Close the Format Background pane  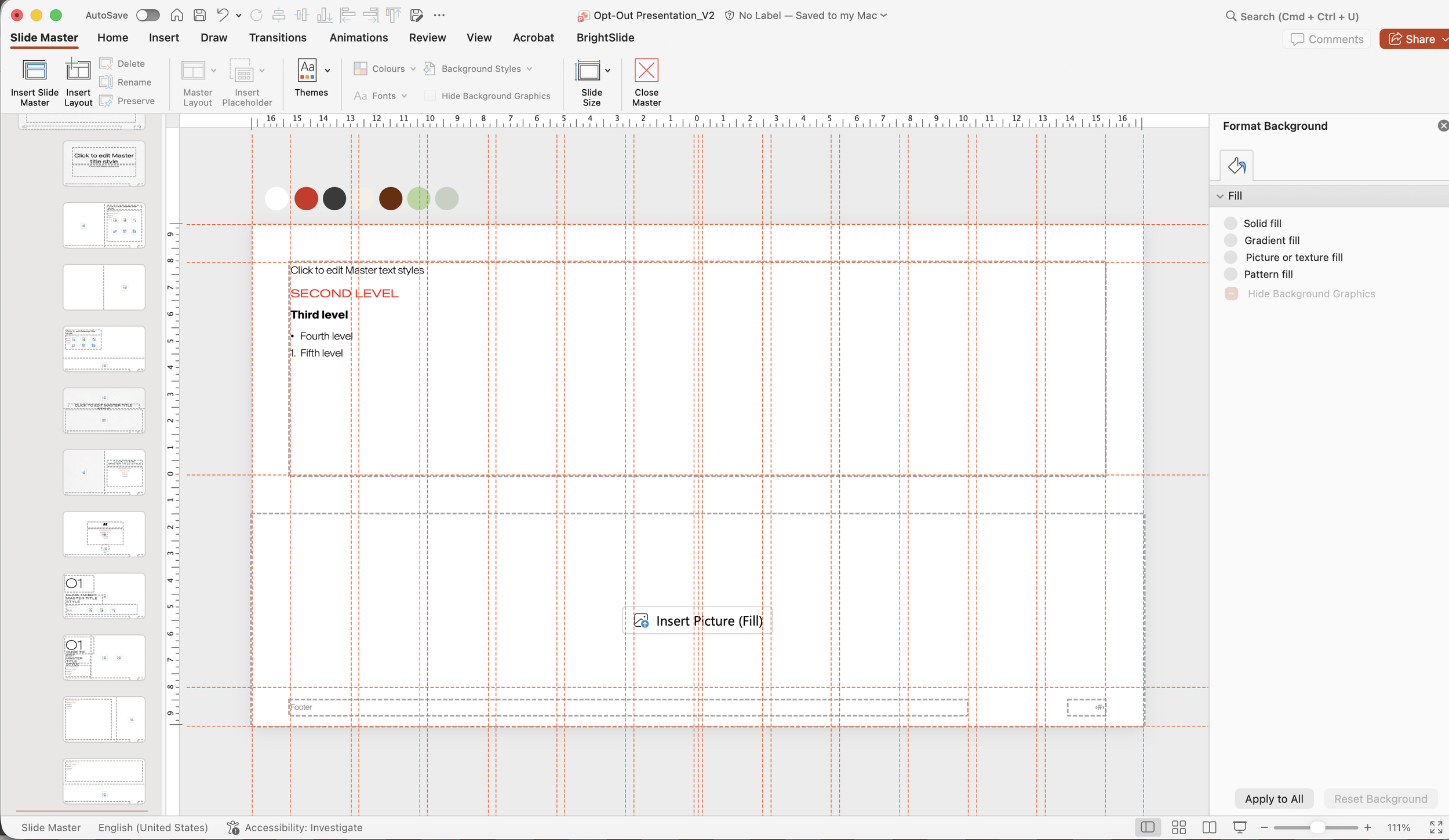click(x=1443, y=126)
